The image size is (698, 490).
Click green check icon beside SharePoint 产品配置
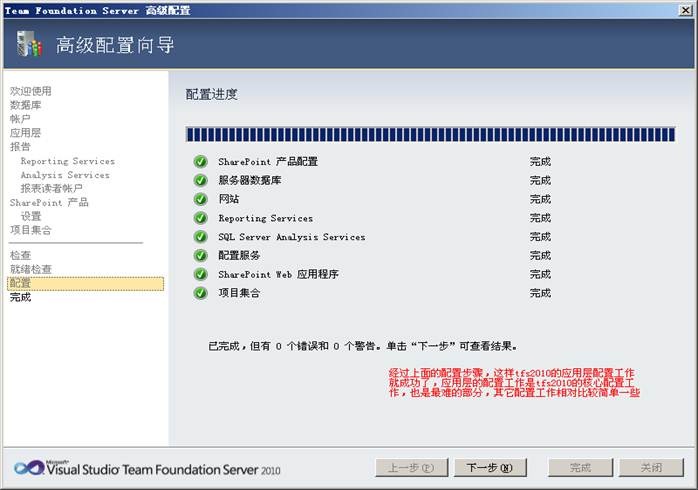click(x=201, y=162)
